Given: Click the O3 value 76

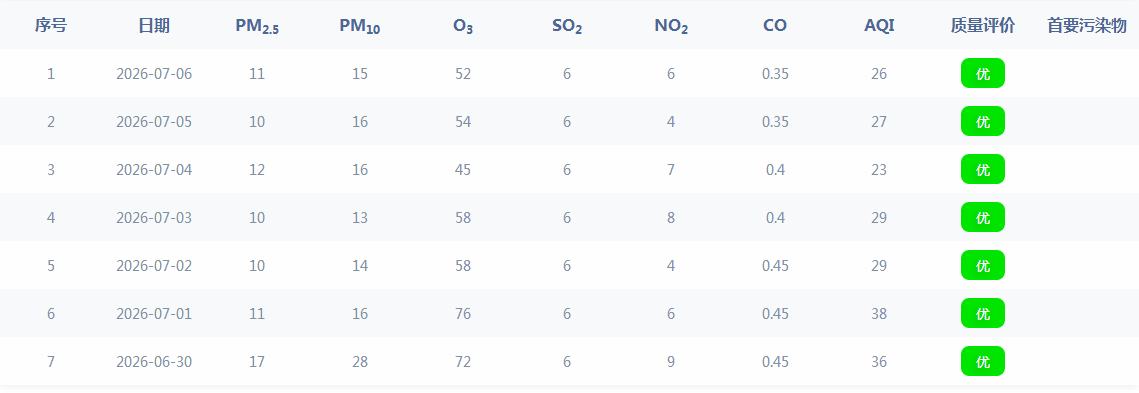Looking at the screenshot, I should tap(463, 313).
